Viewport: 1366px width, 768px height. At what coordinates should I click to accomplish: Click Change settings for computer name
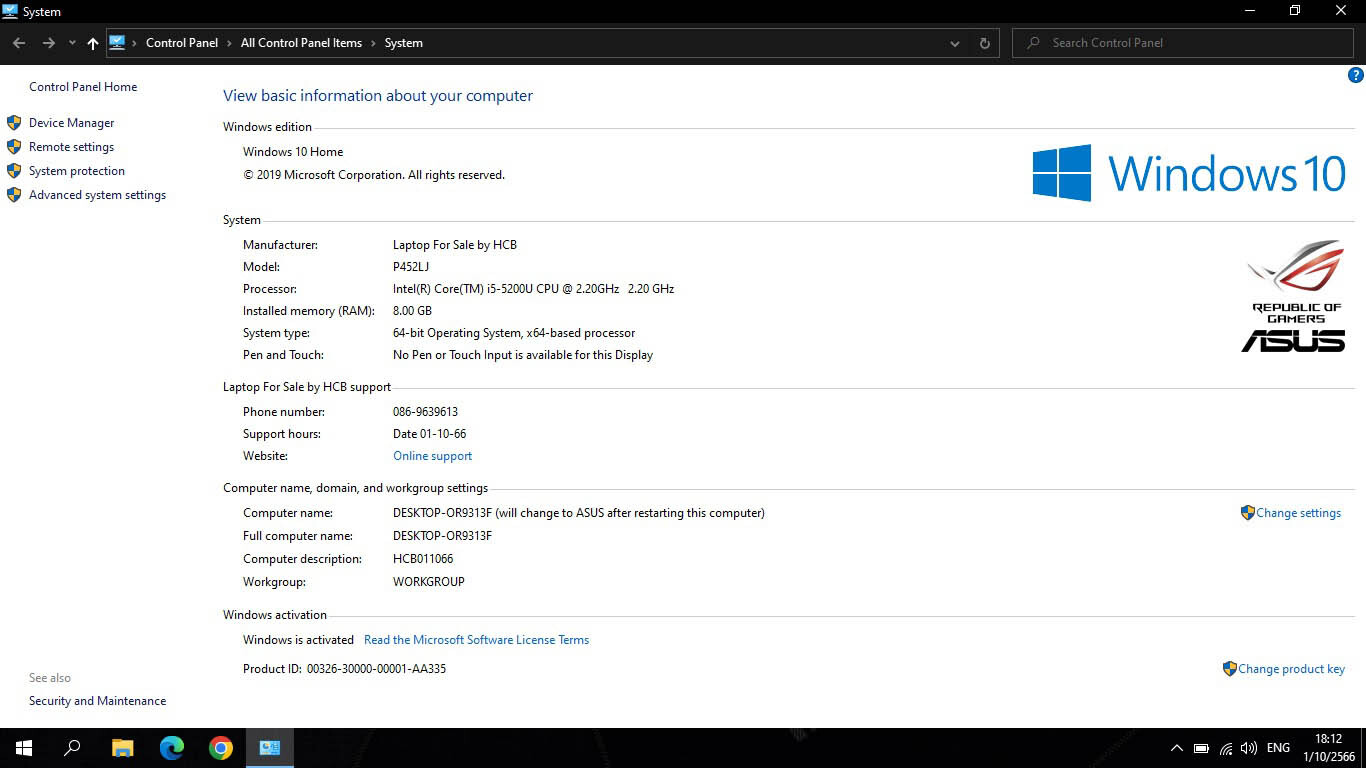[x=1298, y=513]
